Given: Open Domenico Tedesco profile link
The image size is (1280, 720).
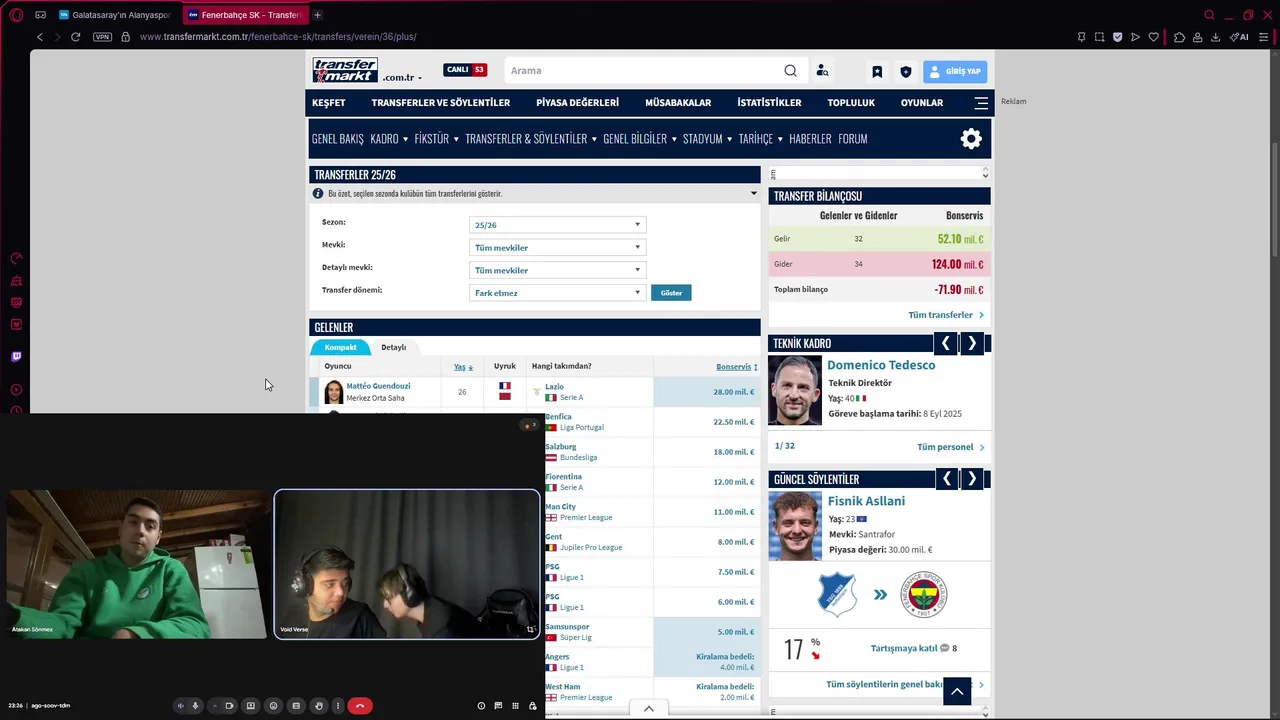Looking at the screenshot, I should tap(881, 365).
